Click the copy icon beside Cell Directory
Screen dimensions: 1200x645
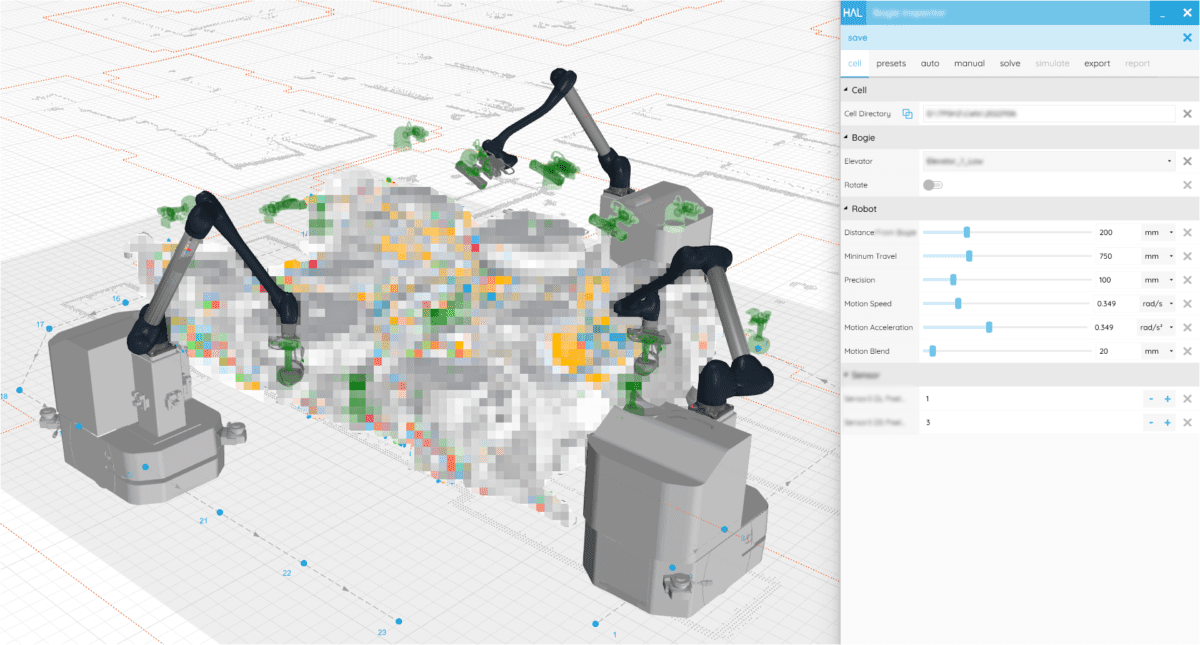[x=909, y=113]
